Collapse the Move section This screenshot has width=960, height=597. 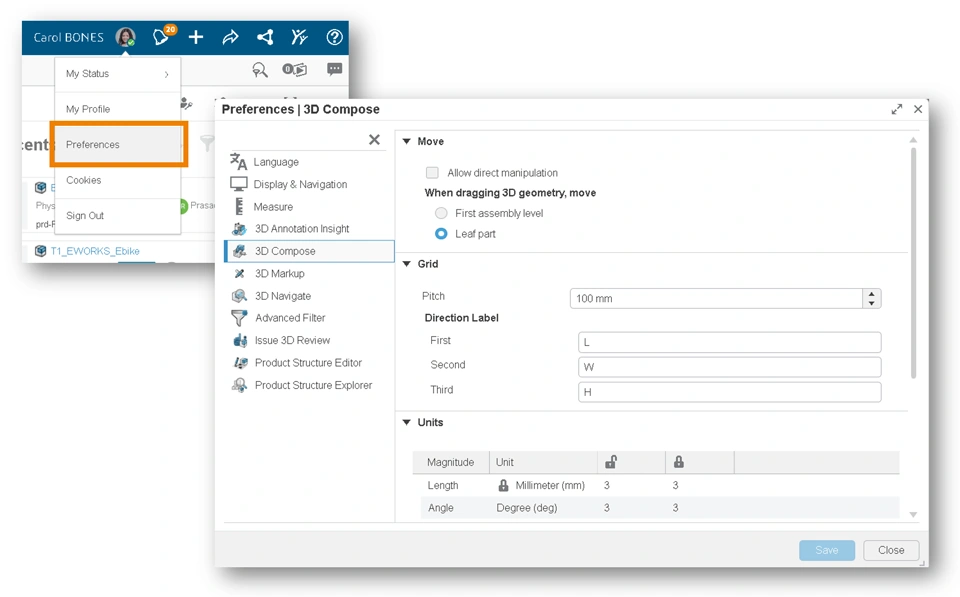click(x=407, y=141)
